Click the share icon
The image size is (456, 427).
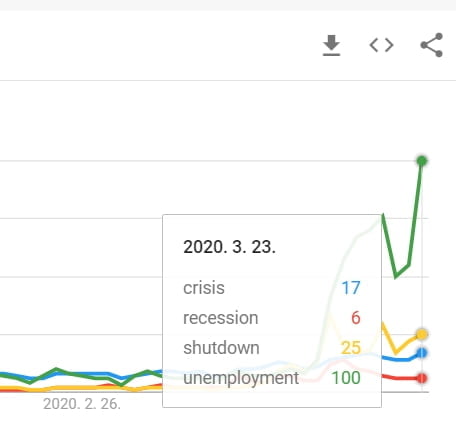coord(432,45)
